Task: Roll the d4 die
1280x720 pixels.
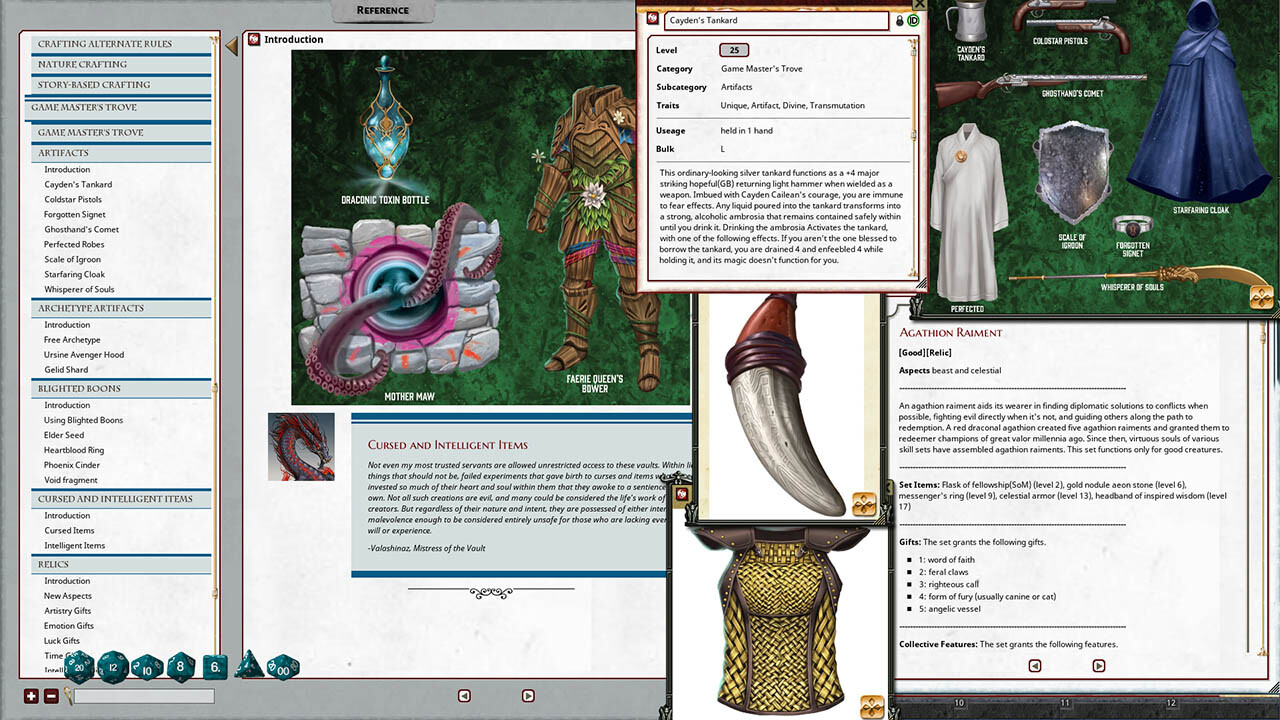Action: (248, 667)
